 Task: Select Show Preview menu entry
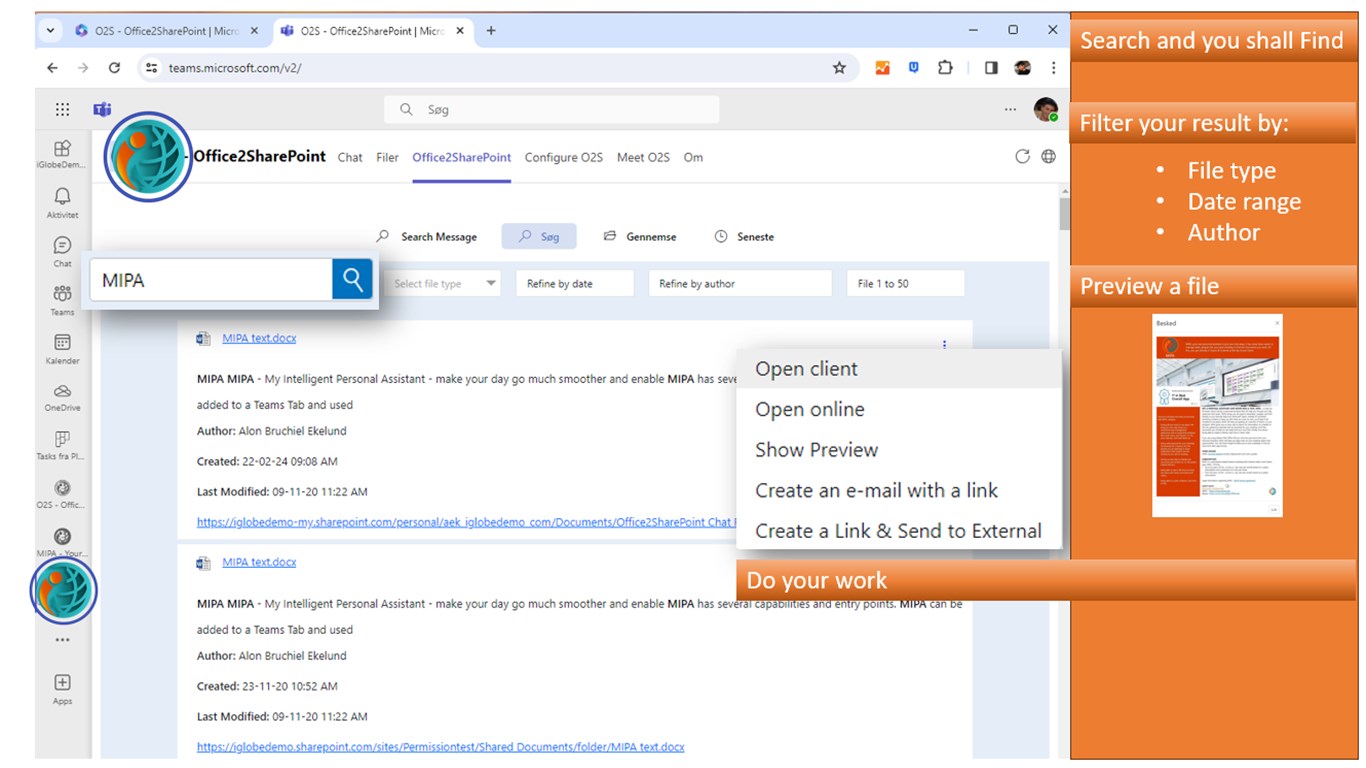click(898, 450)
